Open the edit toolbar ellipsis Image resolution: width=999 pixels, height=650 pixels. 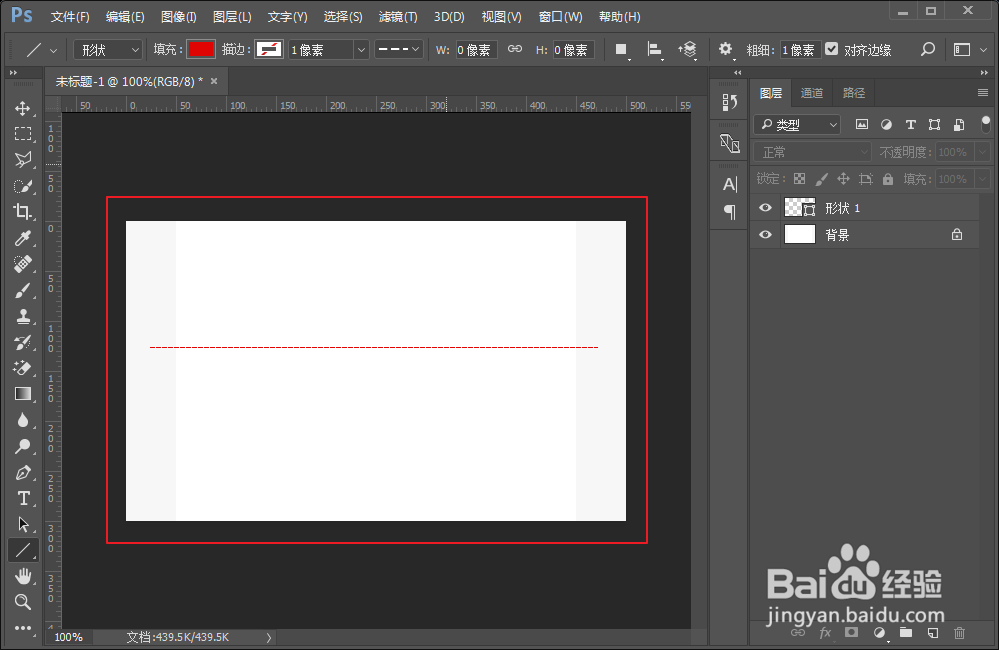click(x=23, y=628)
